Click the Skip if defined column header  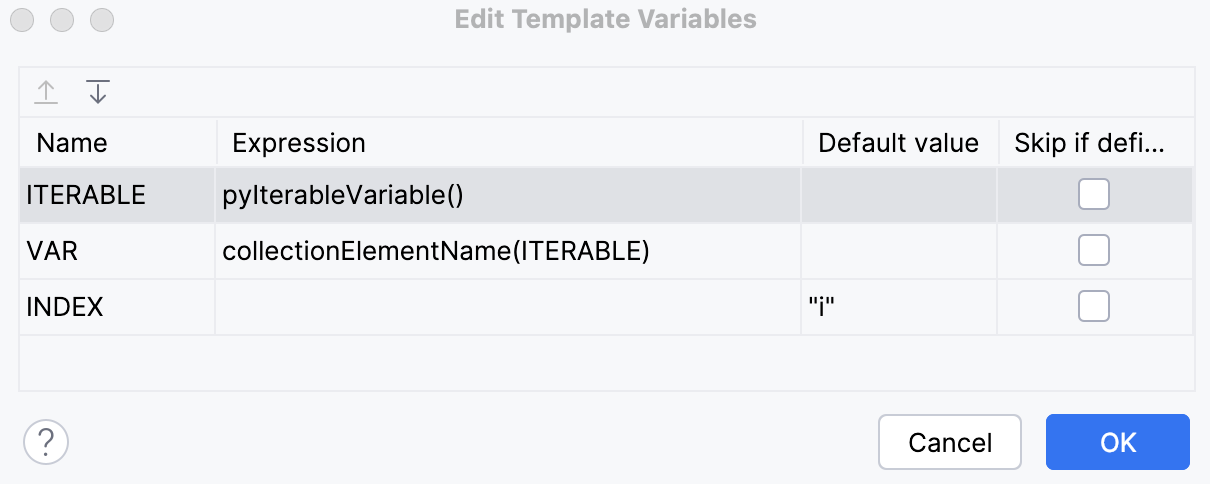[x=1089, y=143]
